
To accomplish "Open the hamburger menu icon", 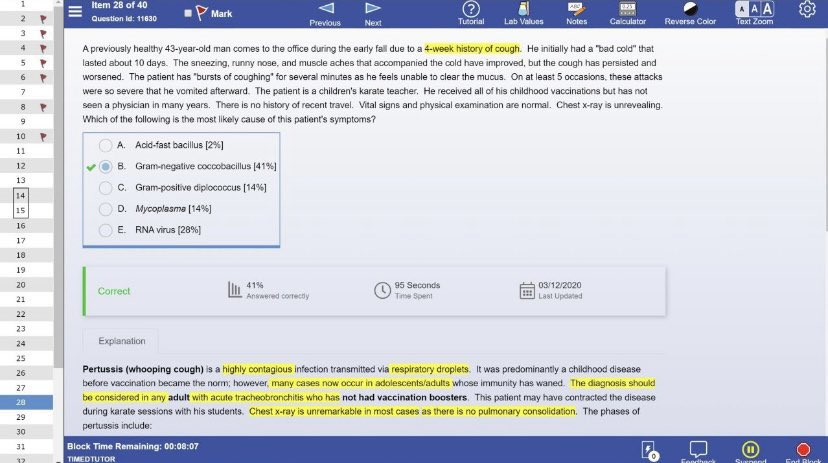I will pos(76,12).
